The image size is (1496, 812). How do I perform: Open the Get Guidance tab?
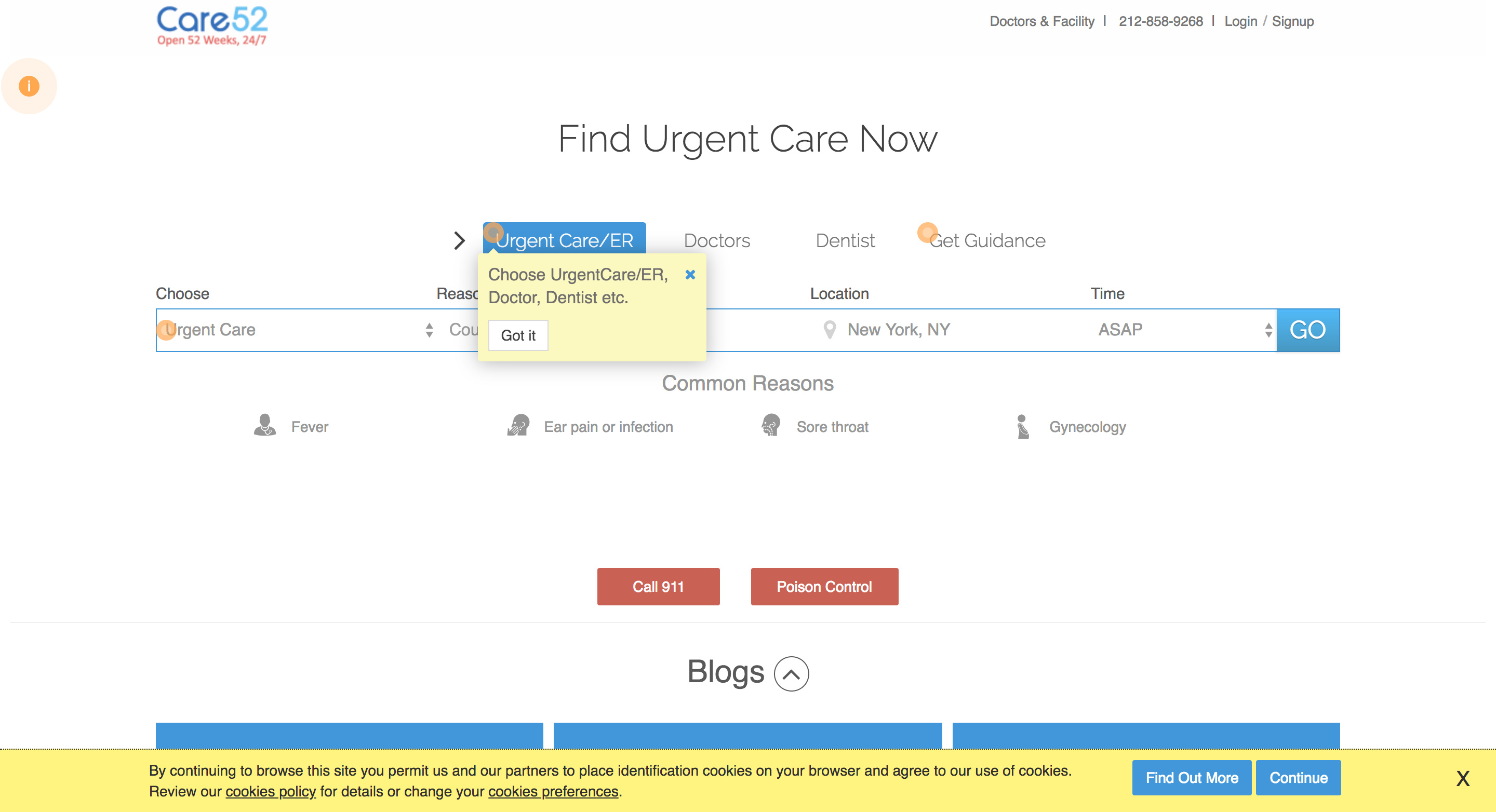pyautogui.click(x=987, y=240)
